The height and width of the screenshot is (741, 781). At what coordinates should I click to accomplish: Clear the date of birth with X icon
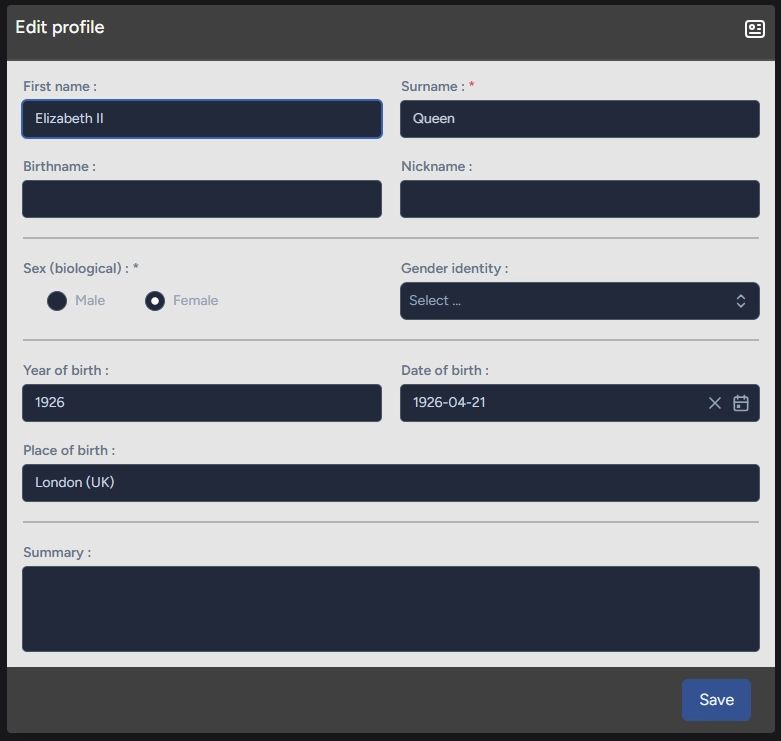tap(715, 403)
